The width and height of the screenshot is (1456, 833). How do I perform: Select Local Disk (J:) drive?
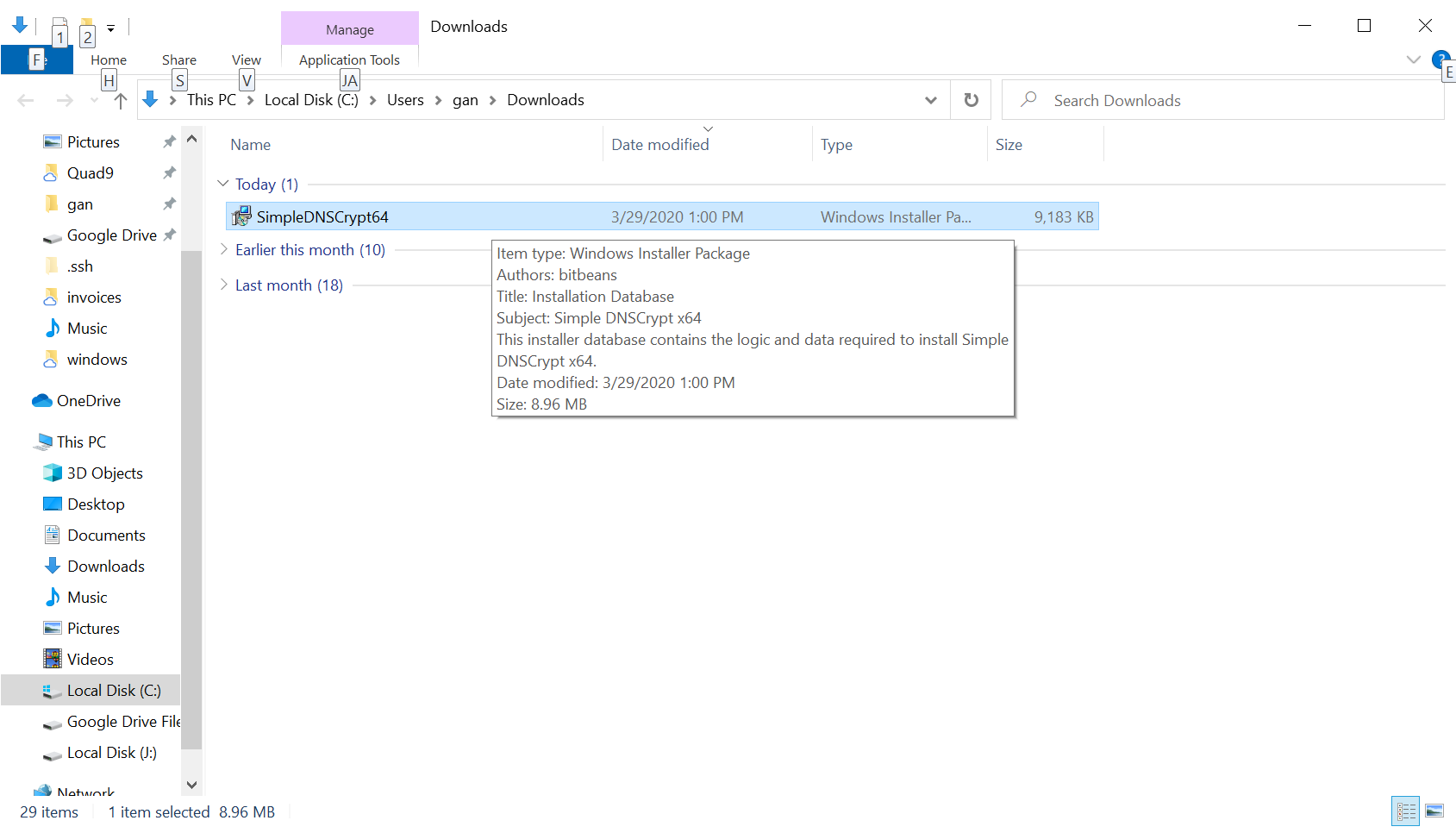111,753
